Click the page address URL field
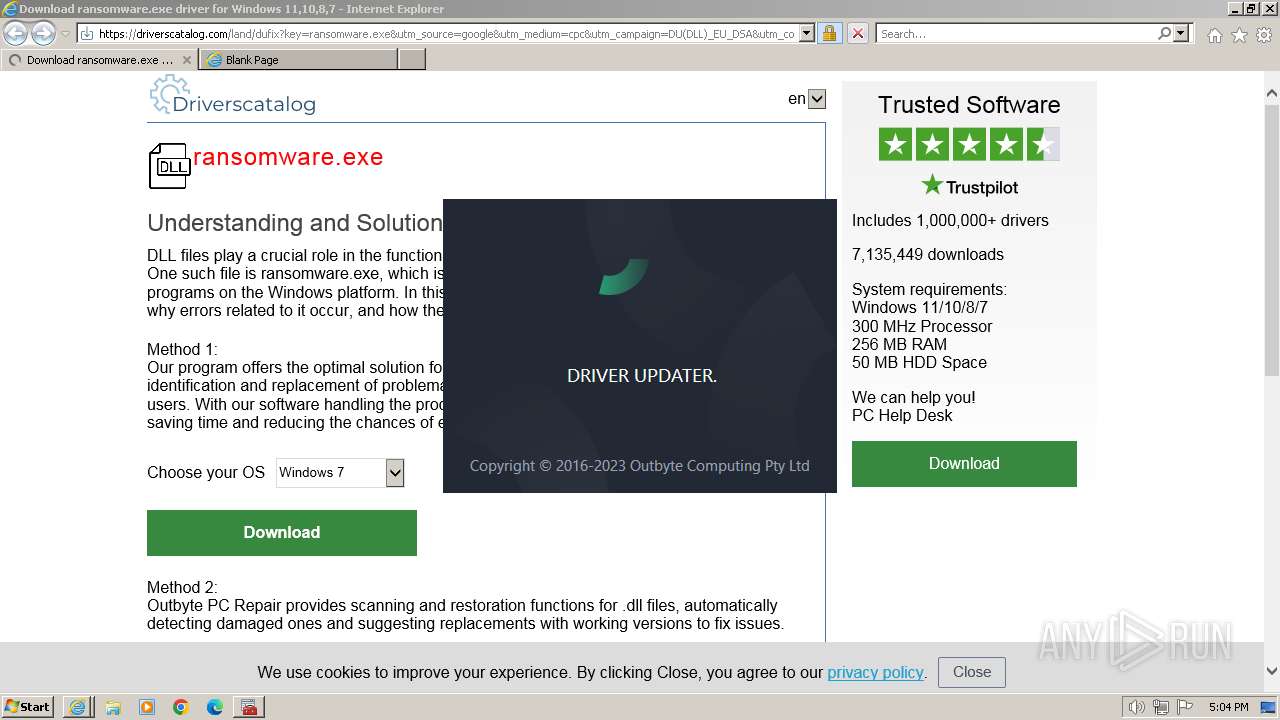 [446, 33]
